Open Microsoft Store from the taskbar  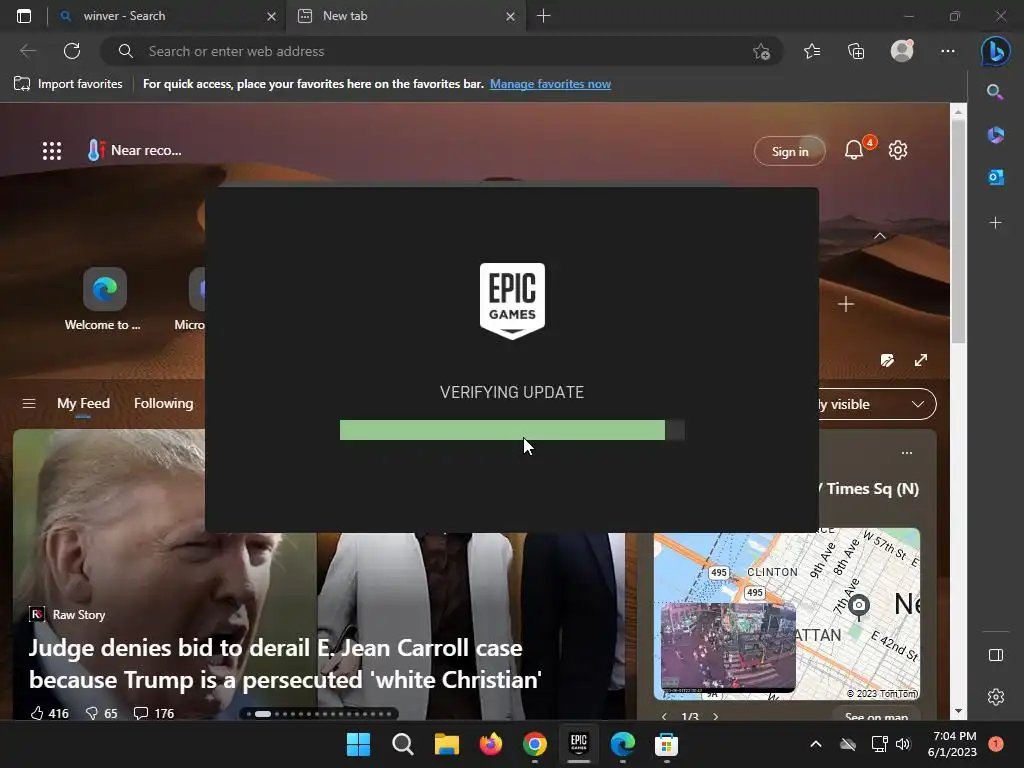pos(666,744)
